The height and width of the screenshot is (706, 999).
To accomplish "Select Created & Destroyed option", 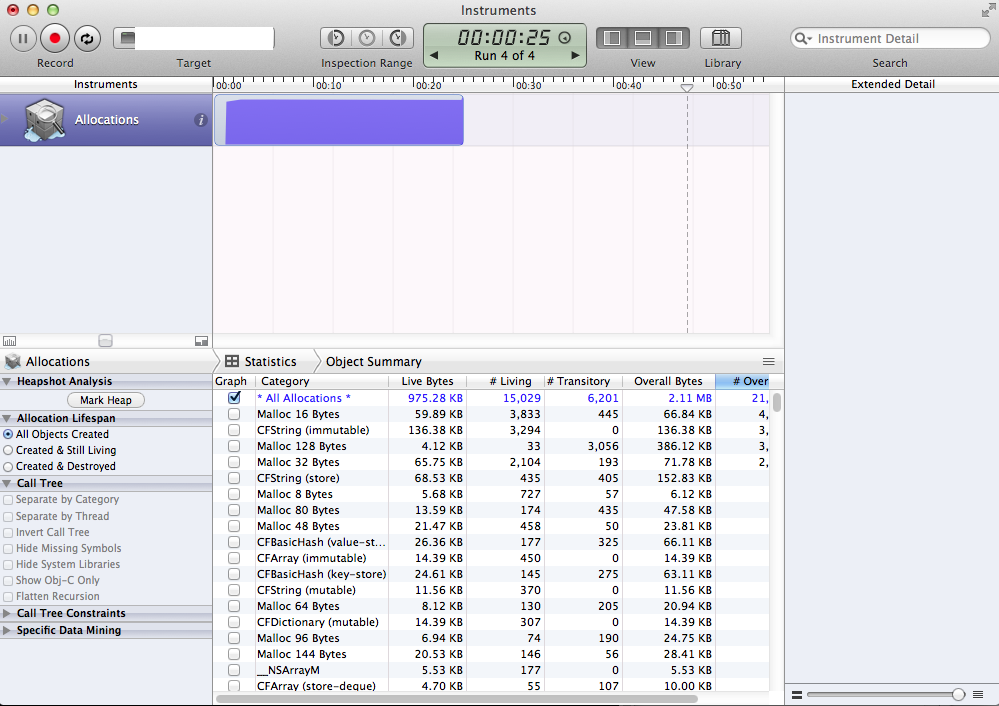I will [8, 466].
